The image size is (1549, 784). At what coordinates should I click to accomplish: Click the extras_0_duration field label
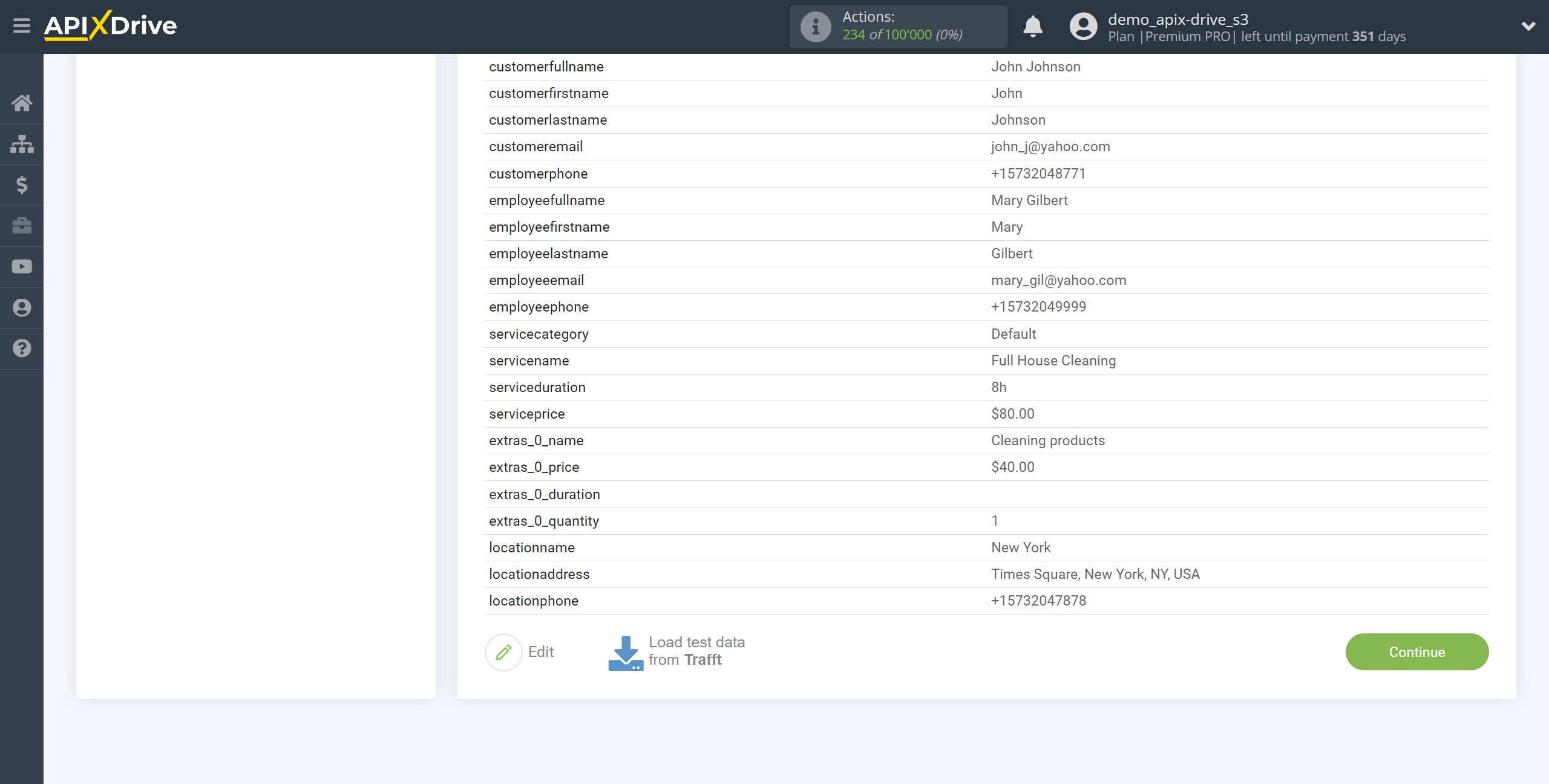[545, 495]
